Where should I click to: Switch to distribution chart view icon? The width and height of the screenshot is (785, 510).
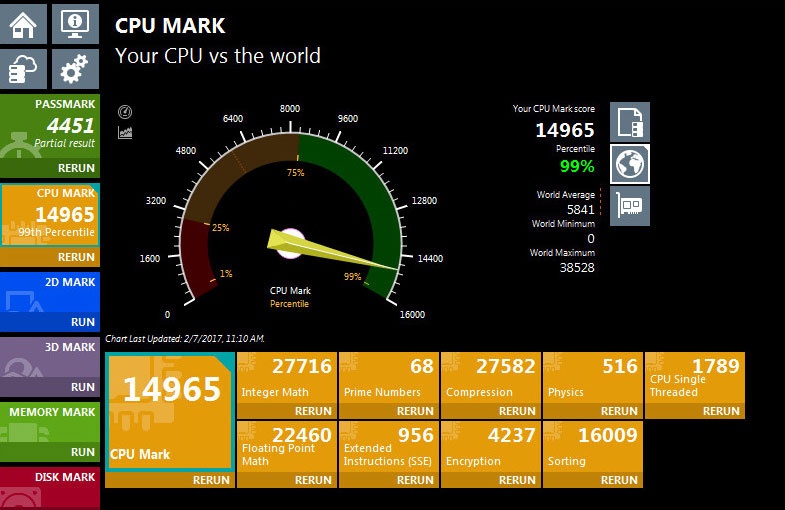[125, 133]
